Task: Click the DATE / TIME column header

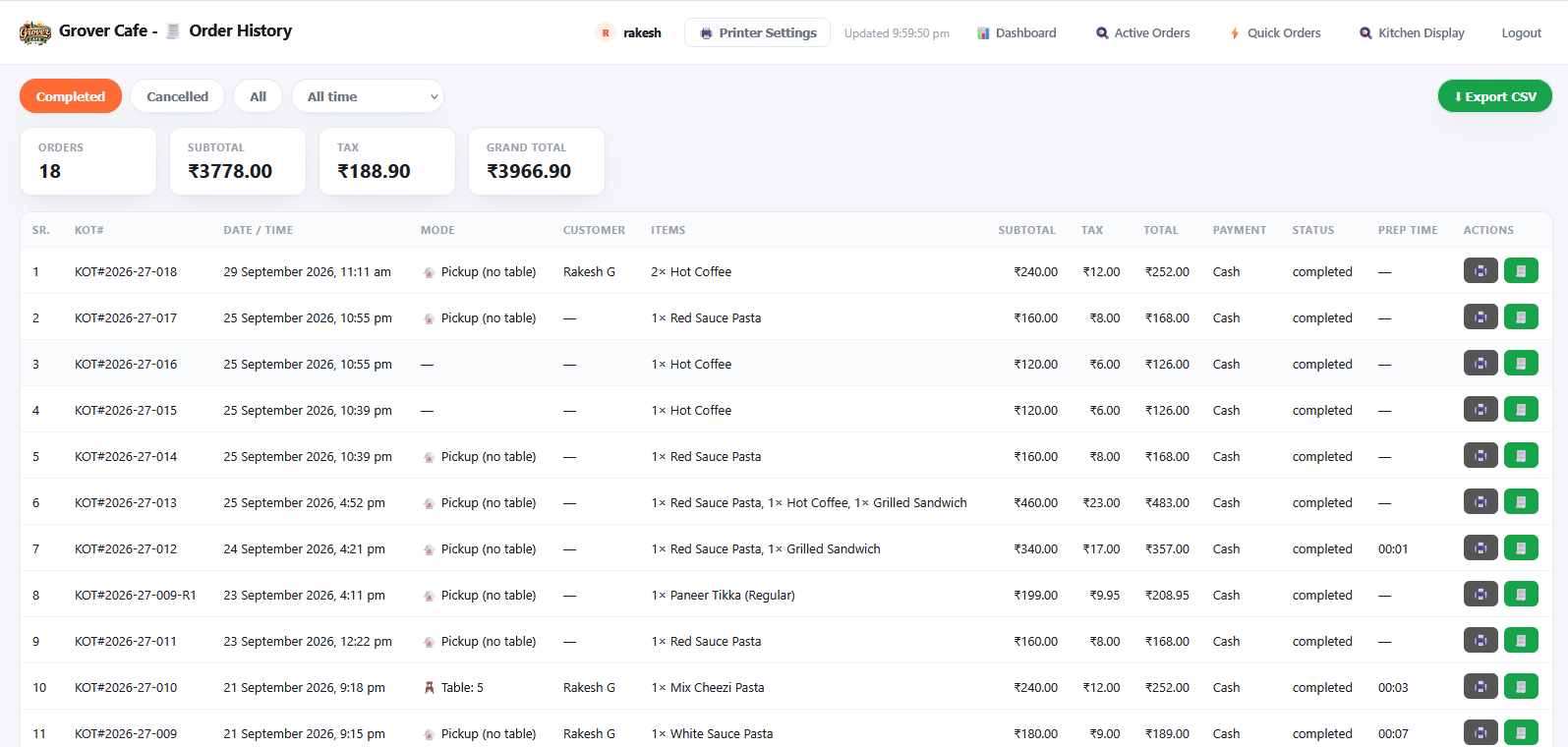Action: pyautogui.click(x=259, y=230)
